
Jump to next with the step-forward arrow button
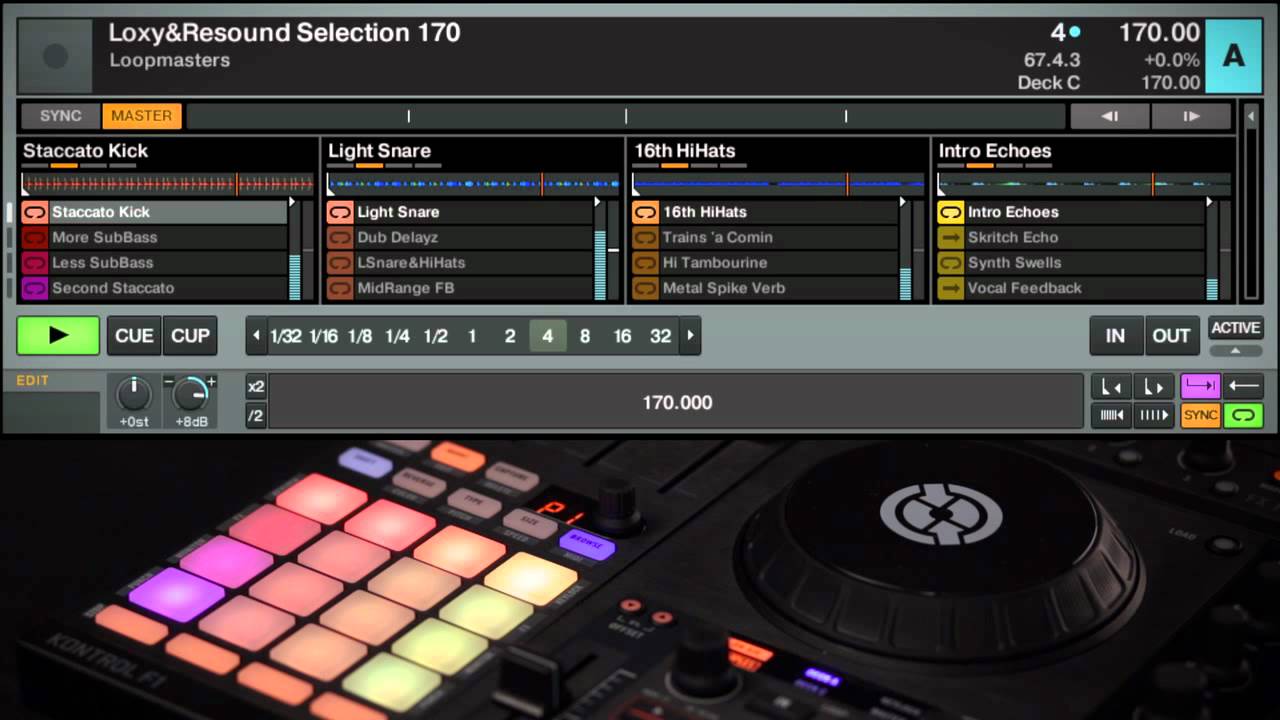(x=1191, y=116)
